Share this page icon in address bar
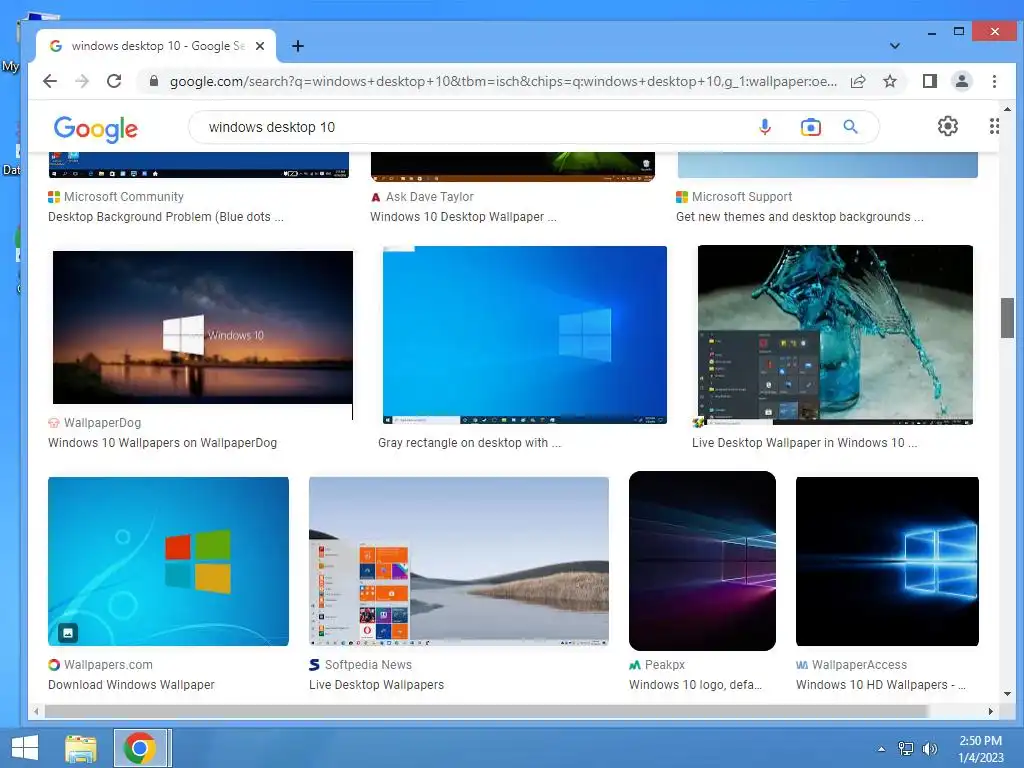The height and width of the screenshot is (768, 1024). (857, 81)
